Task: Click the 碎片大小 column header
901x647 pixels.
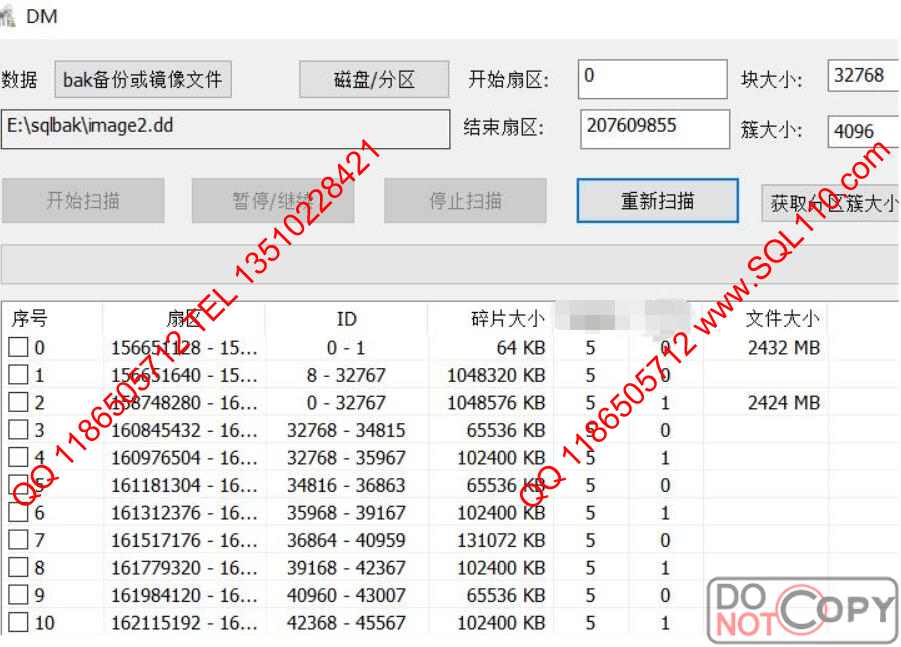Action: tap(507, 319)
